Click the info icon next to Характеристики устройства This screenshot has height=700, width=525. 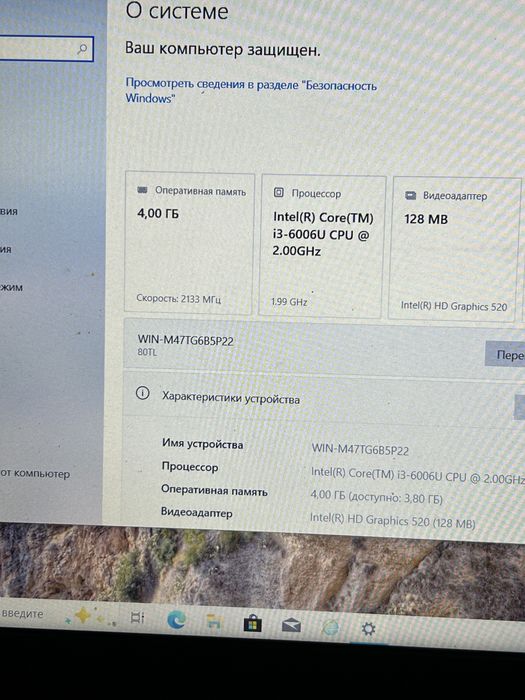[x=142, y=393]
